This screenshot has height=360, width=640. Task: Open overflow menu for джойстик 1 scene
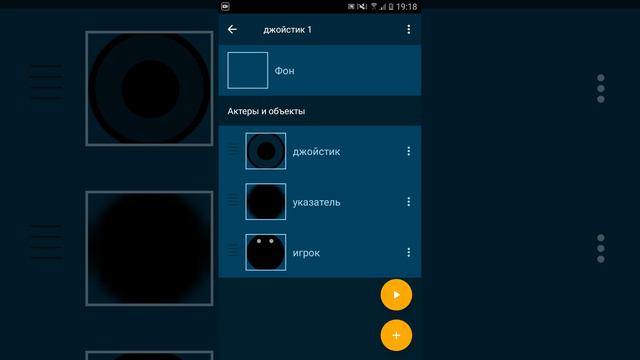pyautogui.click(x=409, y=29)
